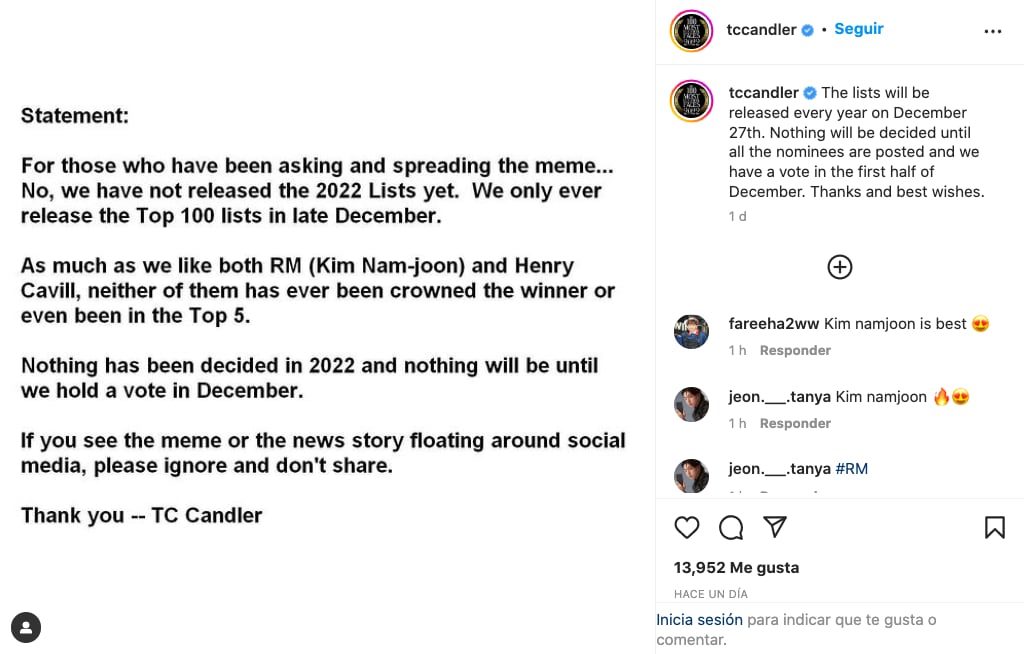View the 13,952 Me gusta likes list
Image resolution: width=1024 pixels, height=654 pixels.
coord(736,568)
